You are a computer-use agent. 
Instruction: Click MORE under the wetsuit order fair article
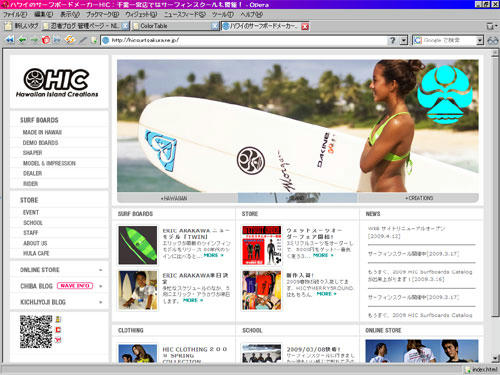click(x=323, y=255)
